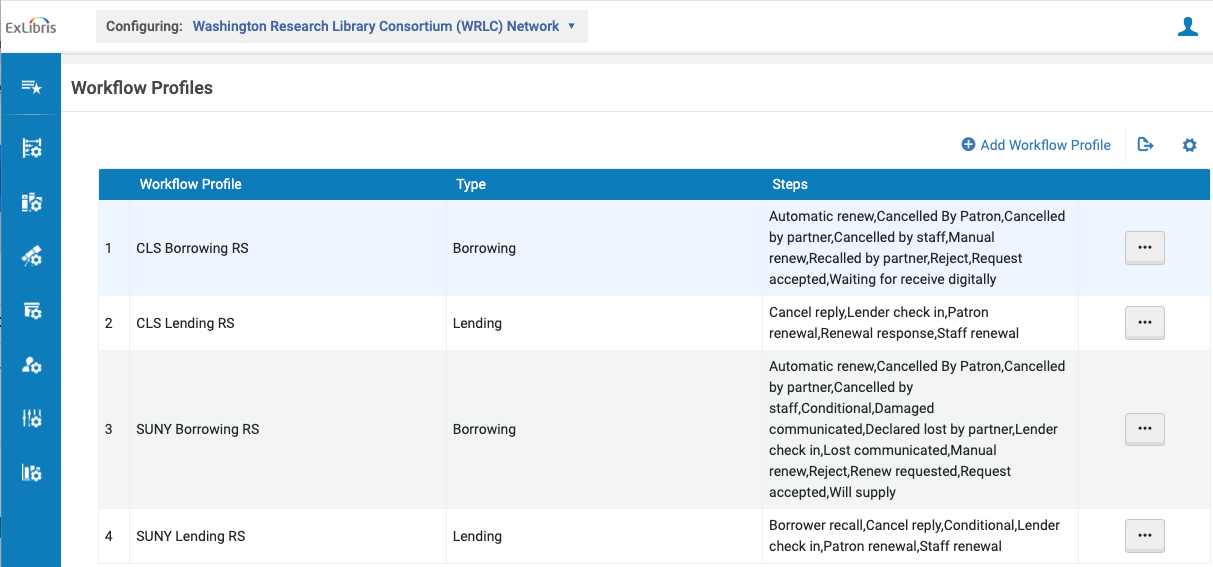
Task: Open row actions for CLS Borrowing RS
Action: tap(1145, 248)
